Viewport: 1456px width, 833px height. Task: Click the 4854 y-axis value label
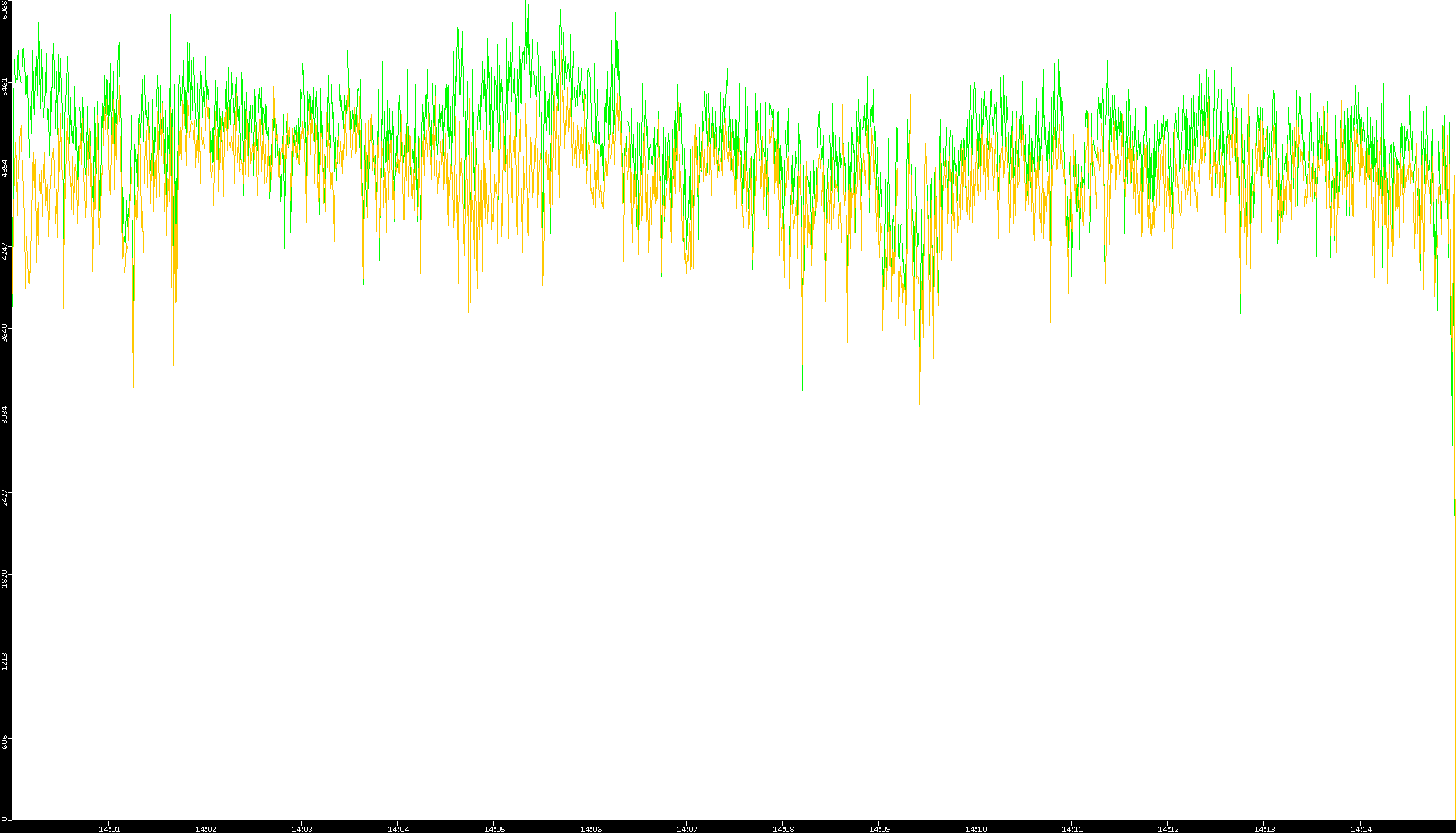6,168
